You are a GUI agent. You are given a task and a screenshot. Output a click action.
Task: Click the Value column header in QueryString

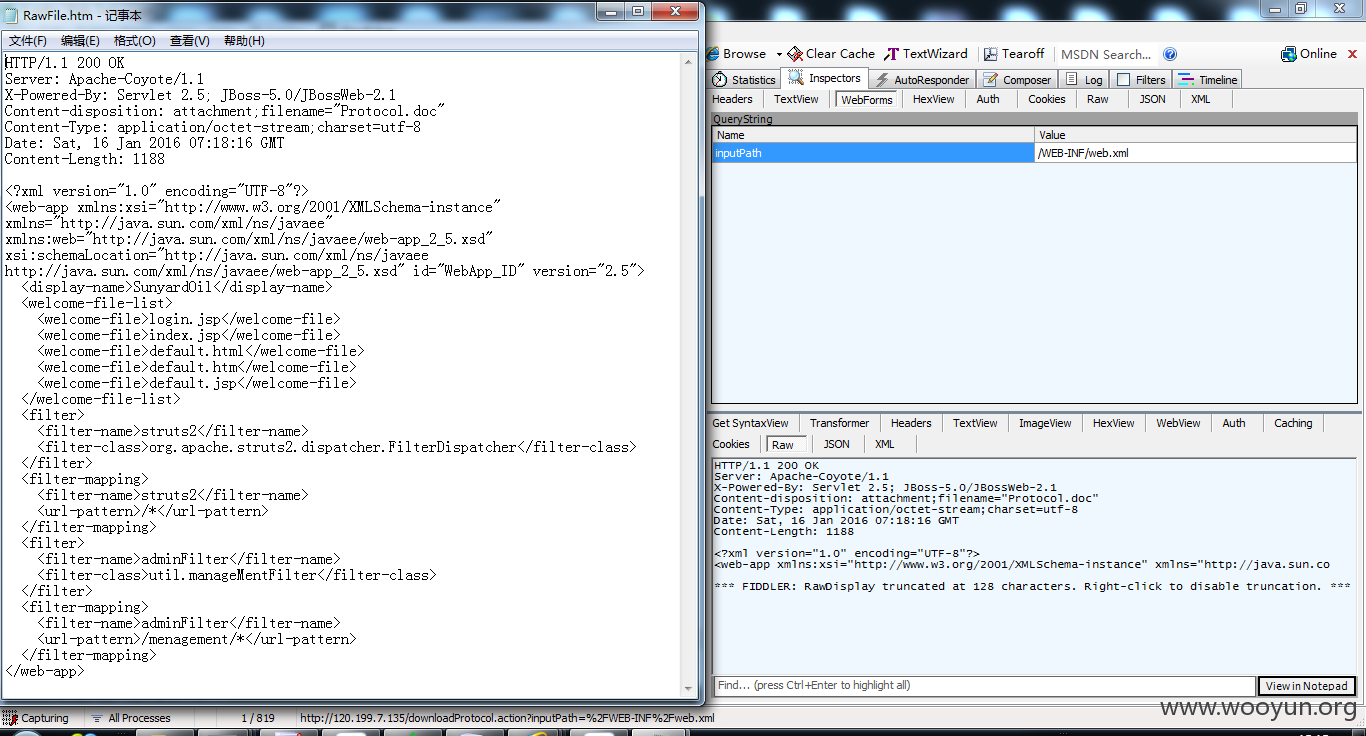pyautogui.click(x=1196, y=135)
